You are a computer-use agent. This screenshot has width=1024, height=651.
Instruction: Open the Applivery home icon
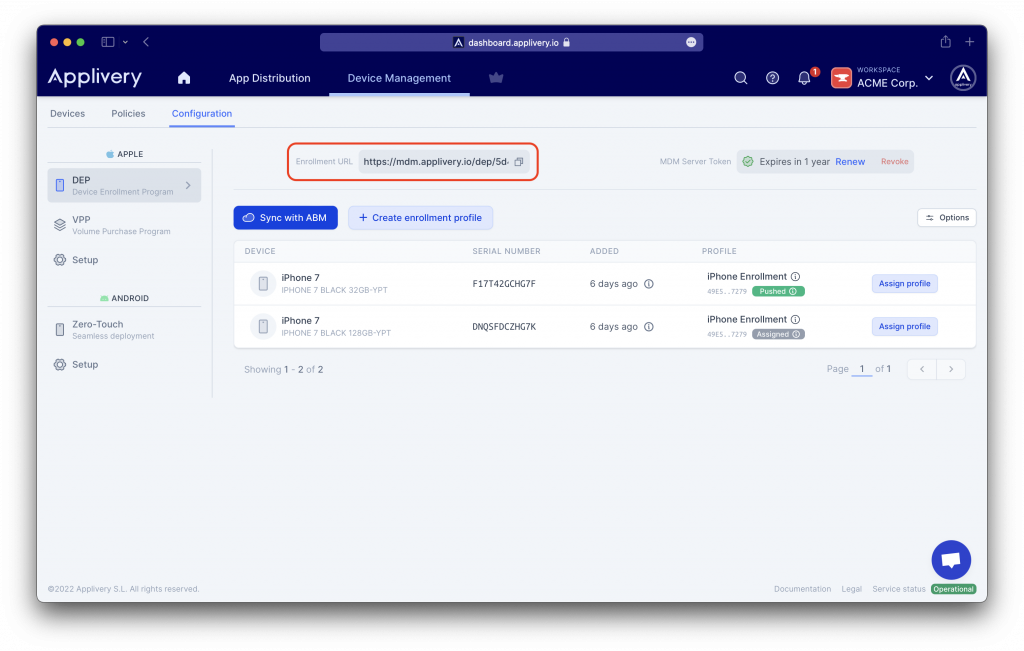(184, 78)
